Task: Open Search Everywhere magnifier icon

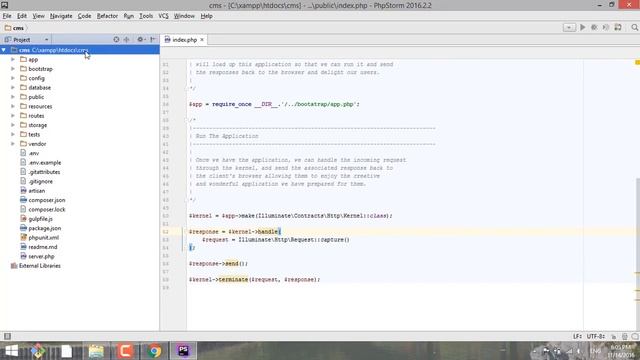Action: (634, 27)
